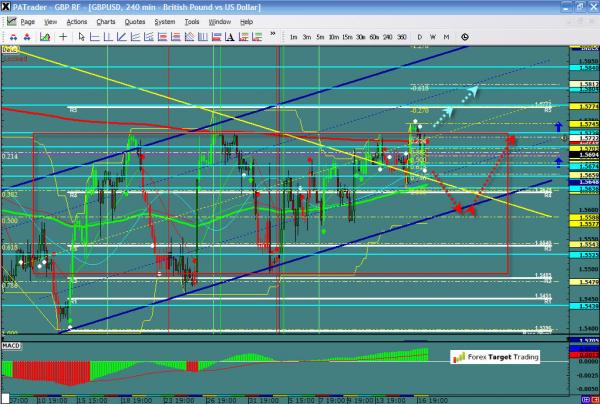Open the Help menu
The width and height of the screenshot is (600, 404).
[246, 22]
